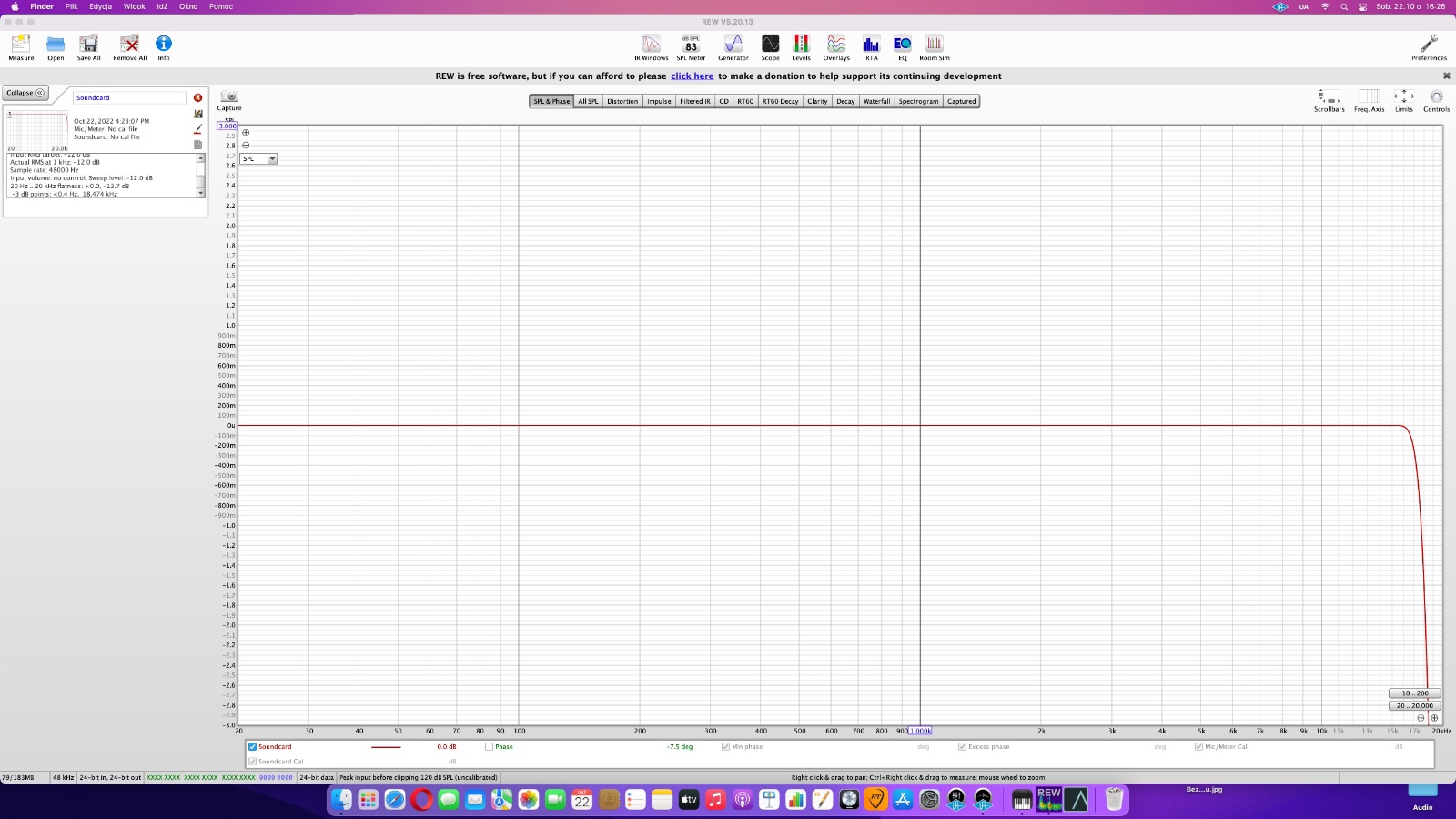Edit the Soundcard measurement name field

(x=129, y=97)
